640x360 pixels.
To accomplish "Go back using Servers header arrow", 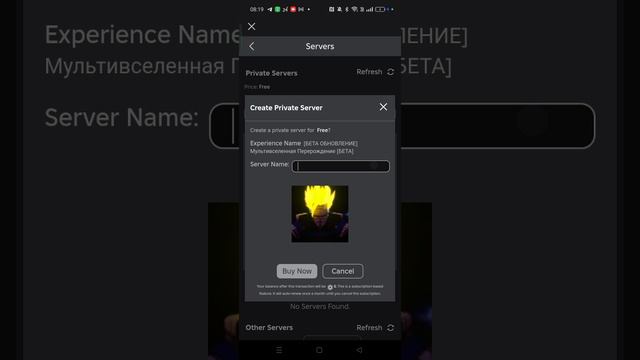I will [252, 47].
